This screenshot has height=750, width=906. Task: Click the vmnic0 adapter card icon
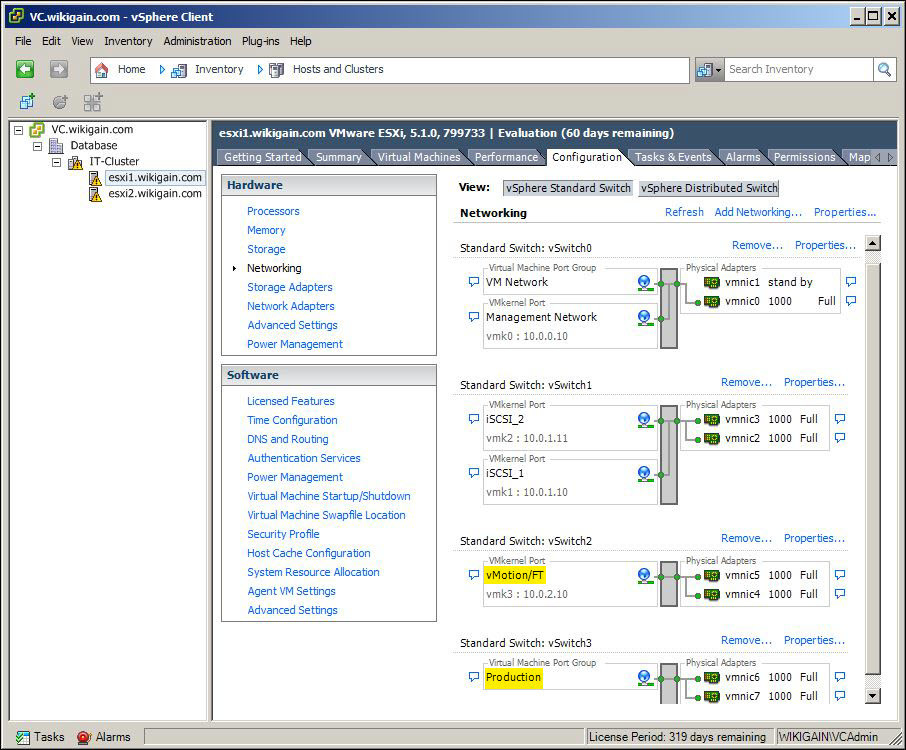pos(712,302)
